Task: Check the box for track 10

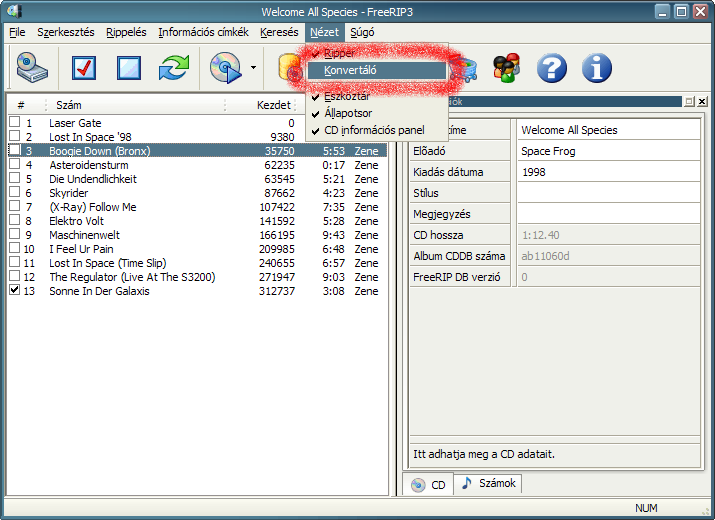Action: tap(15, 248)
